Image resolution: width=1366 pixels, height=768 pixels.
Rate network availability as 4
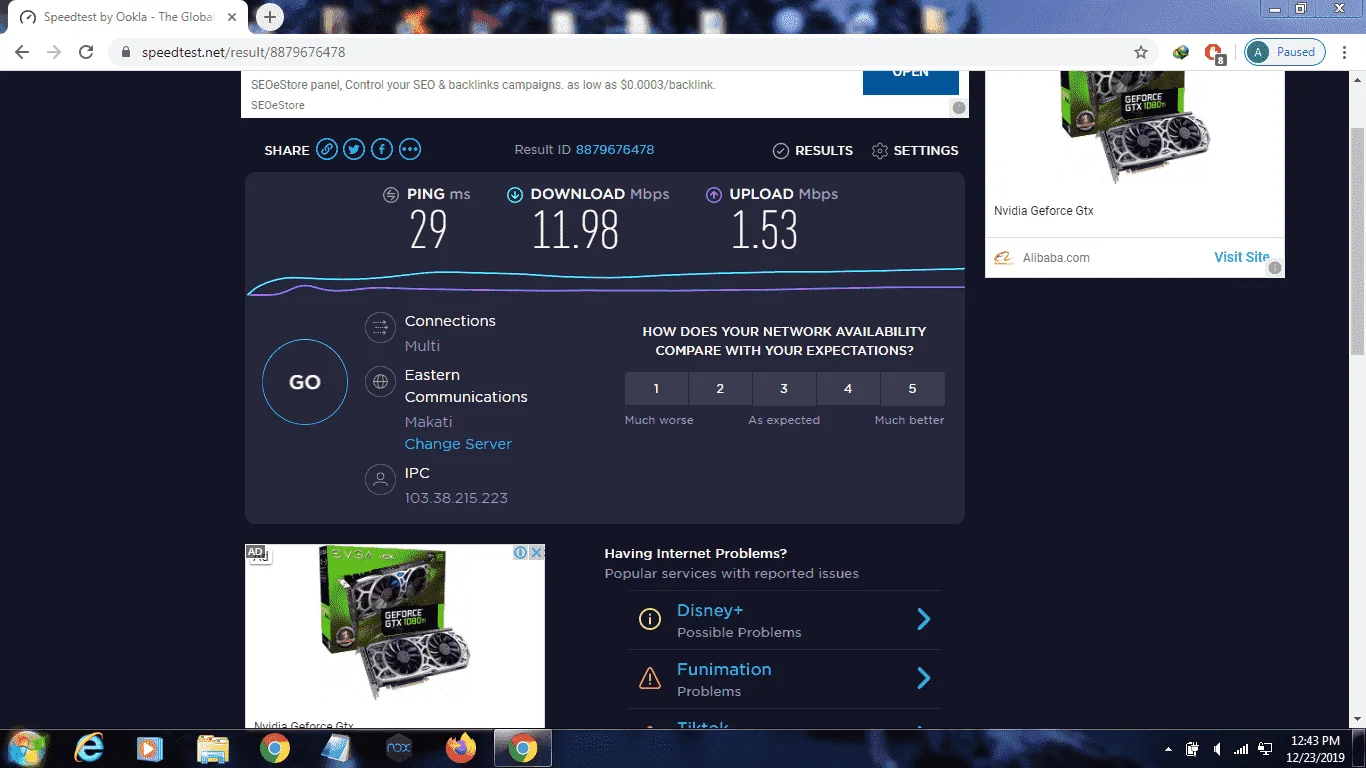848,388
